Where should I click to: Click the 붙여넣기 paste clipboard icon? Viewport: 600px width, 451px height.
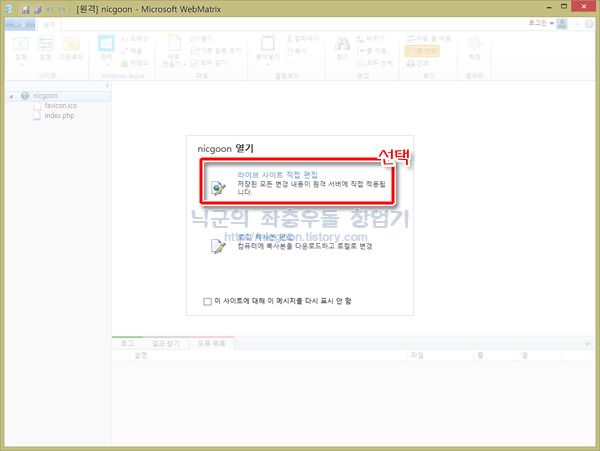pos(268,43)
